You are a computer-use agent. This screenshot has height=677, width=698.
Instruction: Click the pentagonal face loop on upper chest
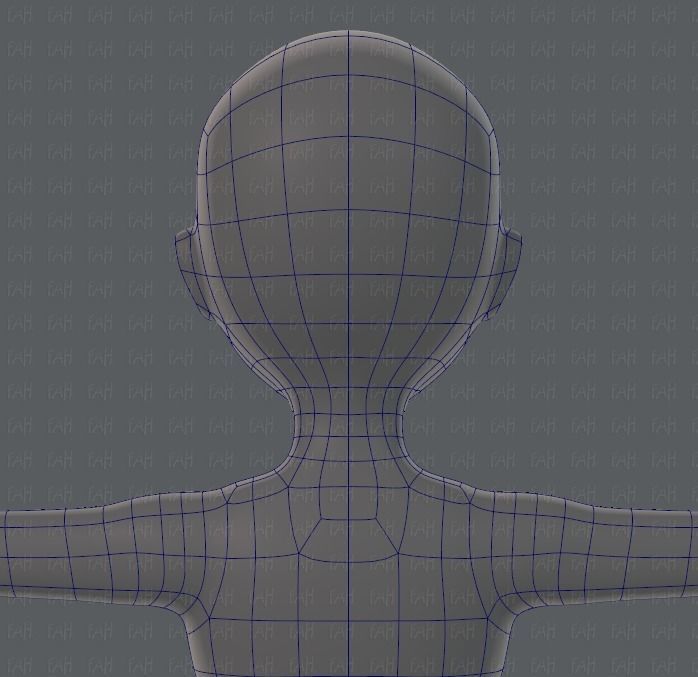[x=348, y=539]
